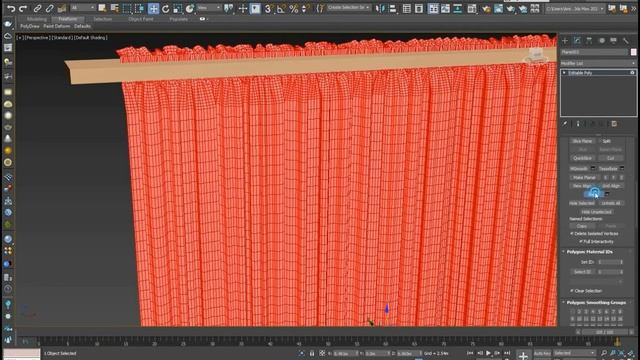
Task: Open the Rendered Frame Window icon
Action: (498, 8)
